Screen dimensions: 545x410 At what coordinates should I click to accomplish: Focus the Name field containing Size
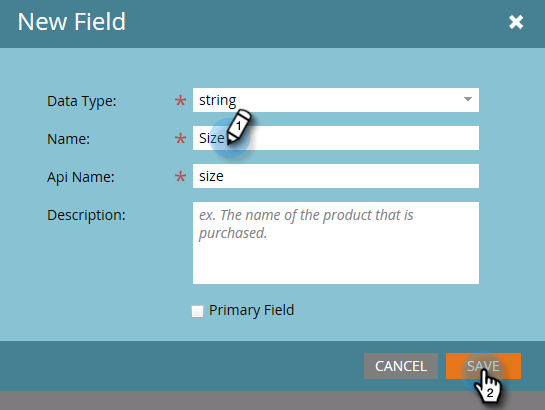[x=336, y=138]
